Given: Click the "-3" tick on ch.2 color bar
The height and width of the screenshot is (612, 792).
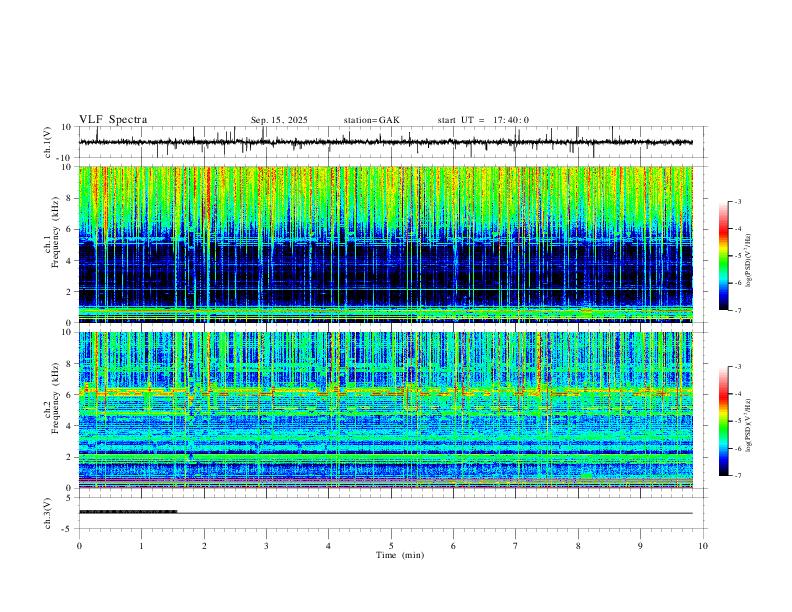Looking at the screenshot, I should 738,367.
